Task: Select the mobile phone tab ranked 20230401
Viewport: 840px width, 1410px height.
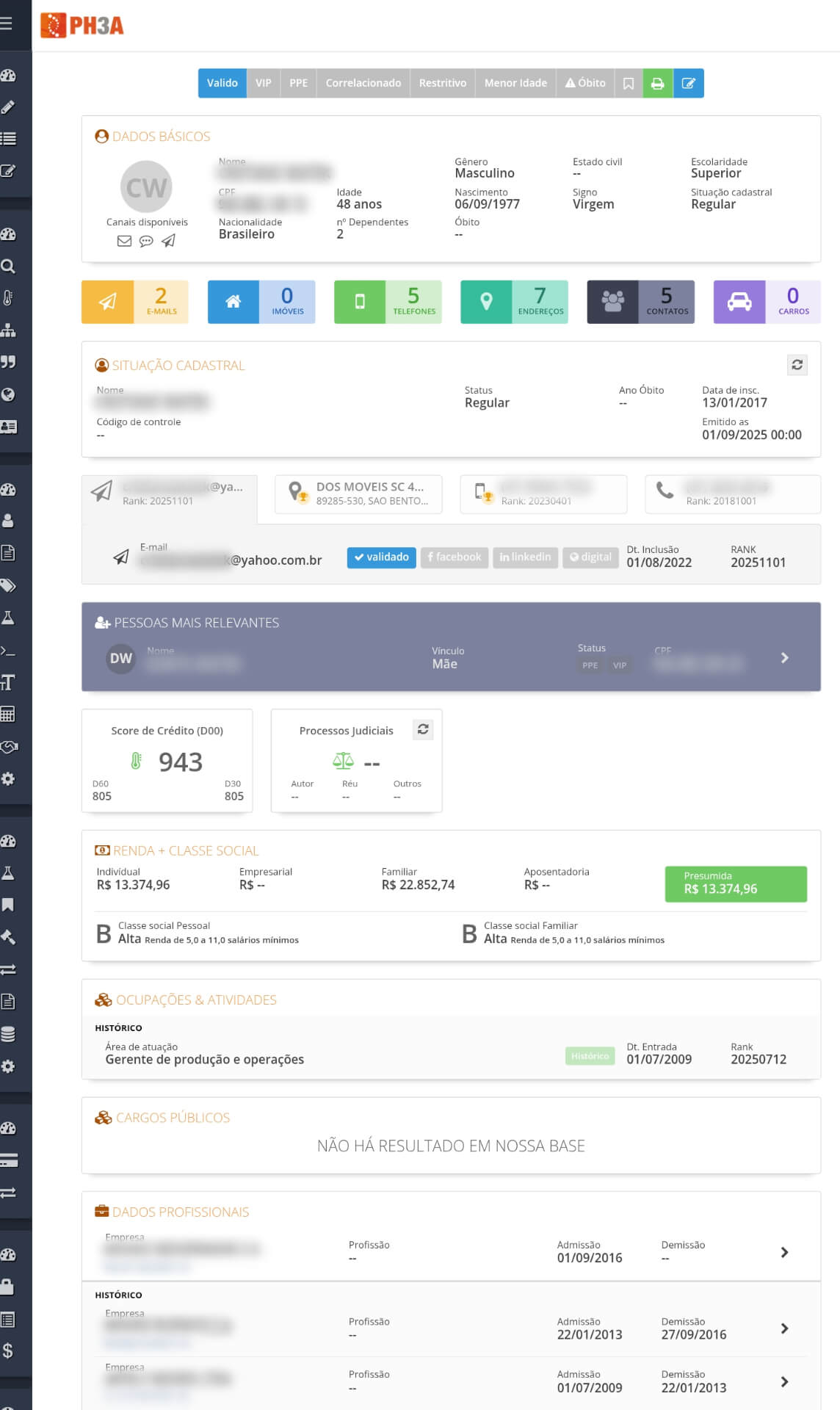Action: point(543,493)
